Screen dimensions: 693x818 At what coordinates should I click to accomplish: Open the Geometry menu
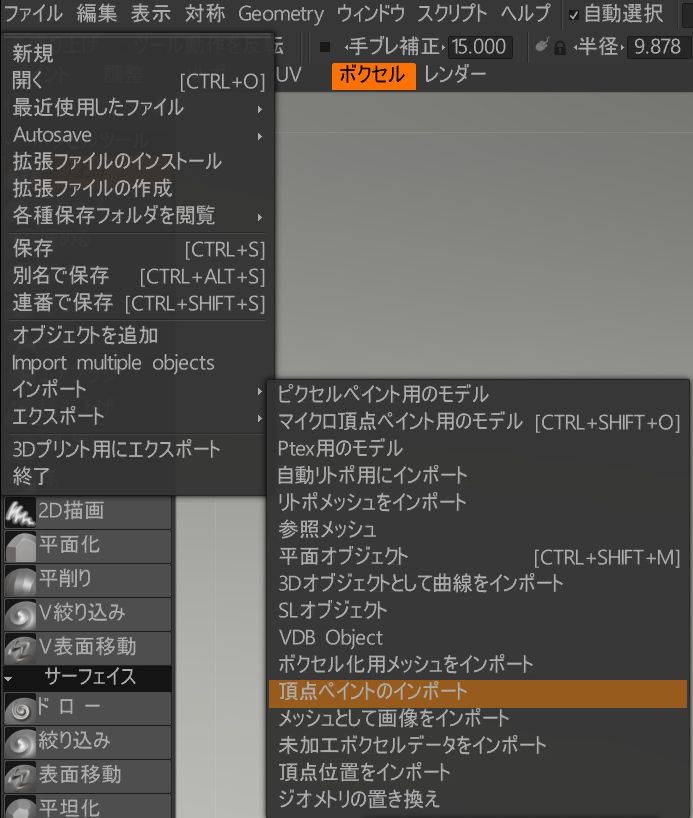click(281, 14)
